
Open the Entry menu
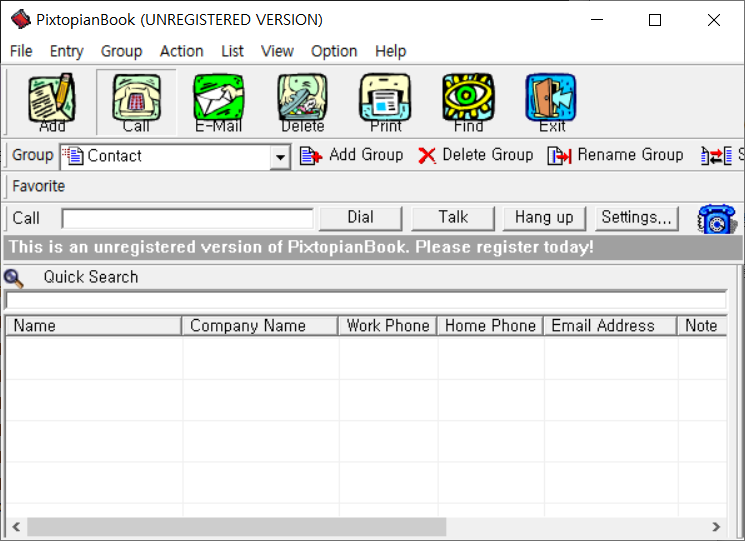(x=67, y=51)
